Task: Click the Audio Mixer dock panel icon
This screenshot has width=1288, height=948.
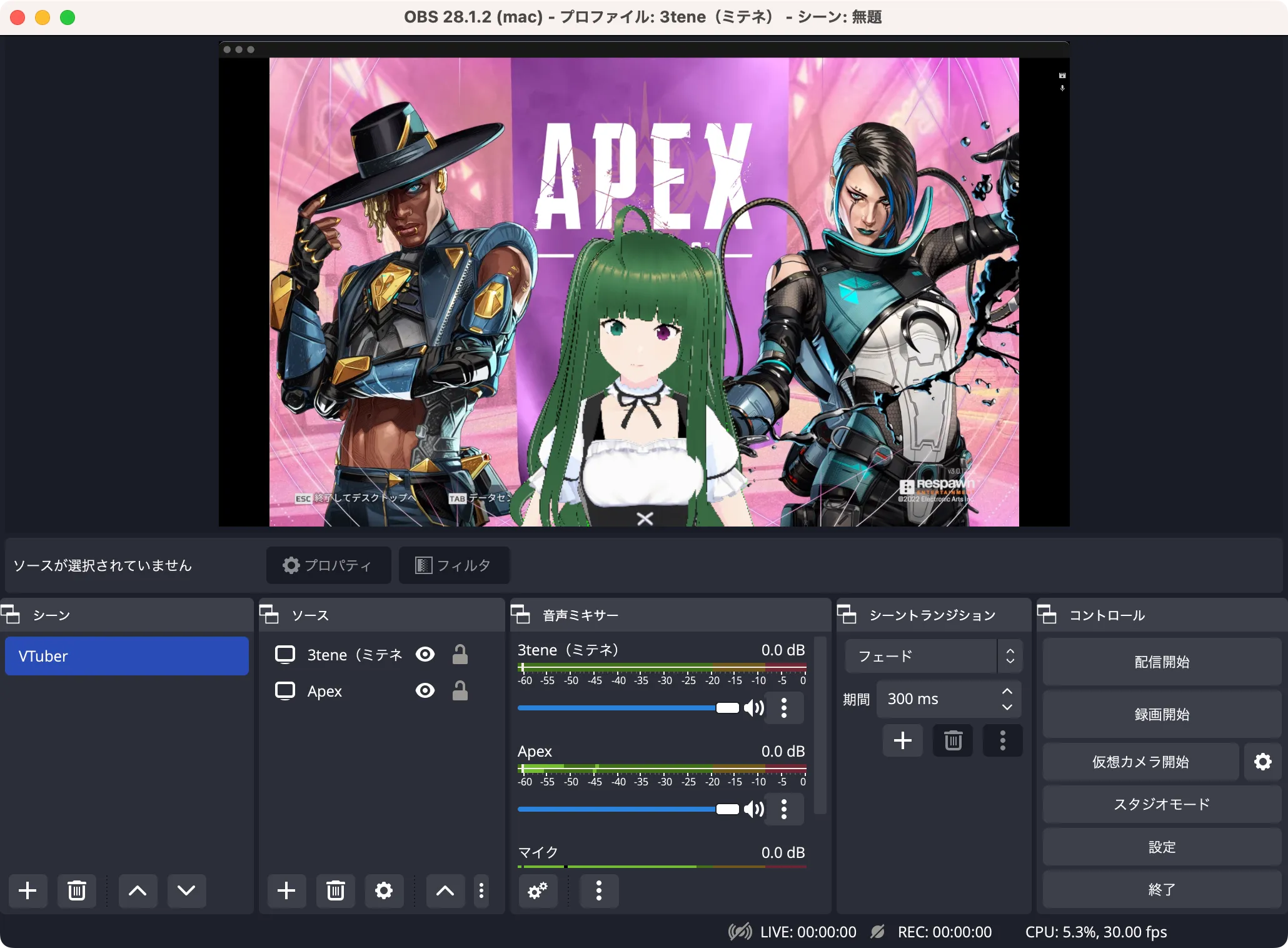Action: pyautogui.click(x=521, y=615)
